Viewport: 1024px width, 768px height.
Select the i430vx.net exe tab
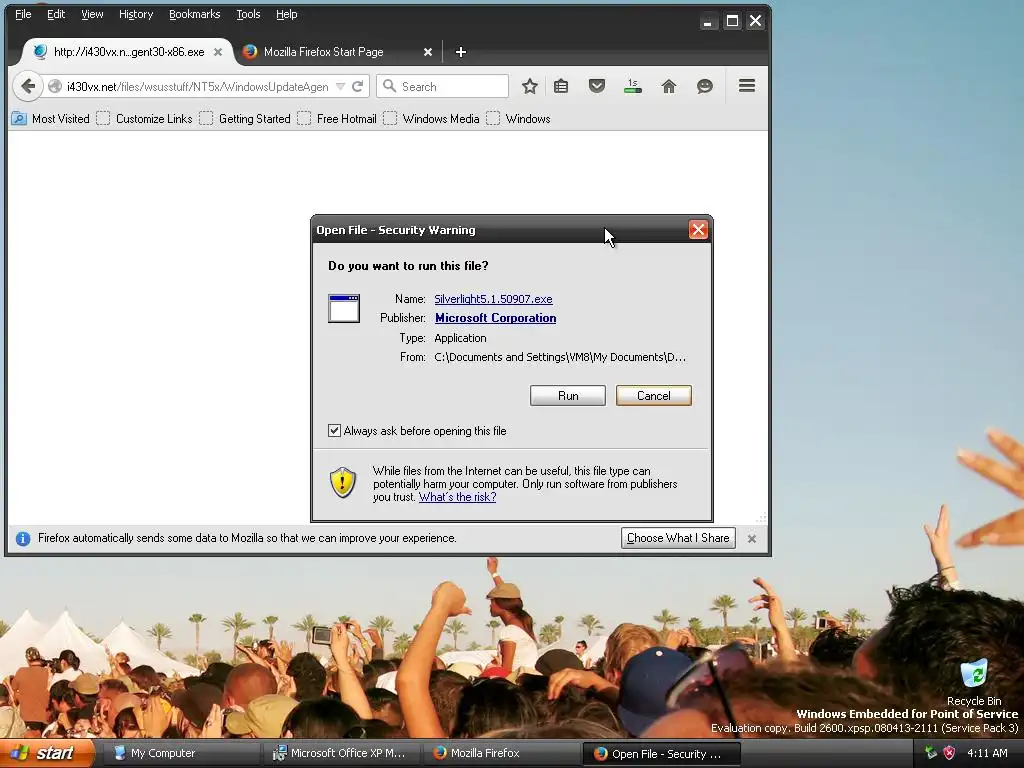coord(128,52)
